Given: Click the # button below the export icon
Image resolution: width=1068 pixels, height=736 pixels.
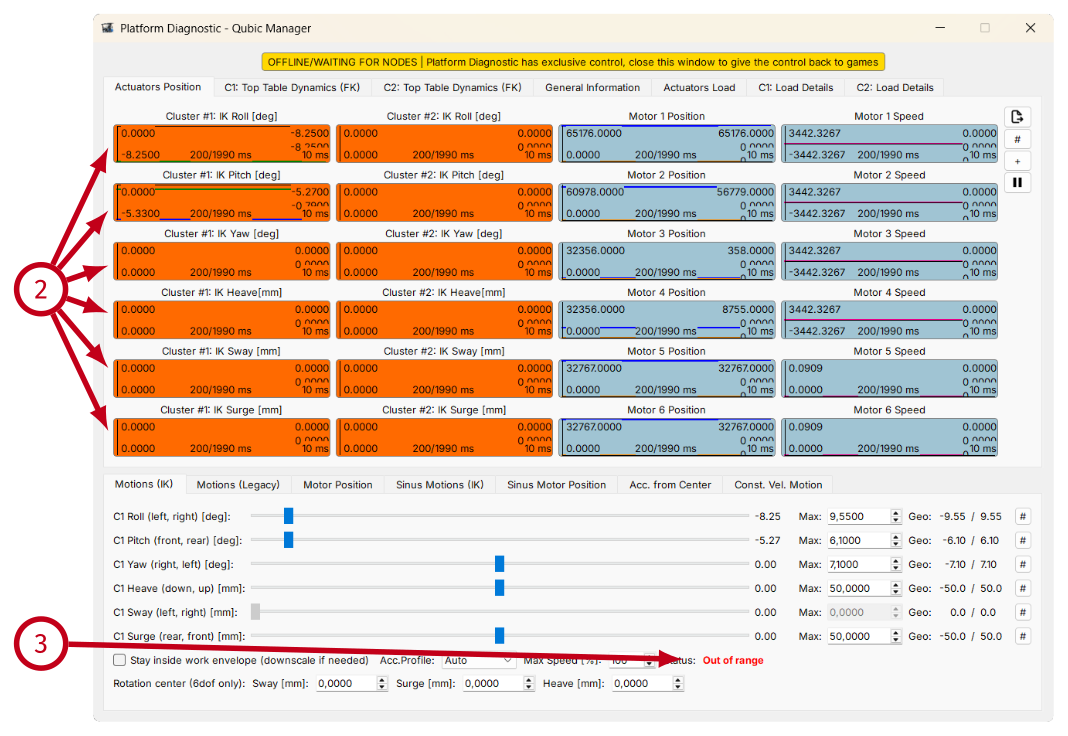Looking at the screenshot, I should click(1017, 140).
